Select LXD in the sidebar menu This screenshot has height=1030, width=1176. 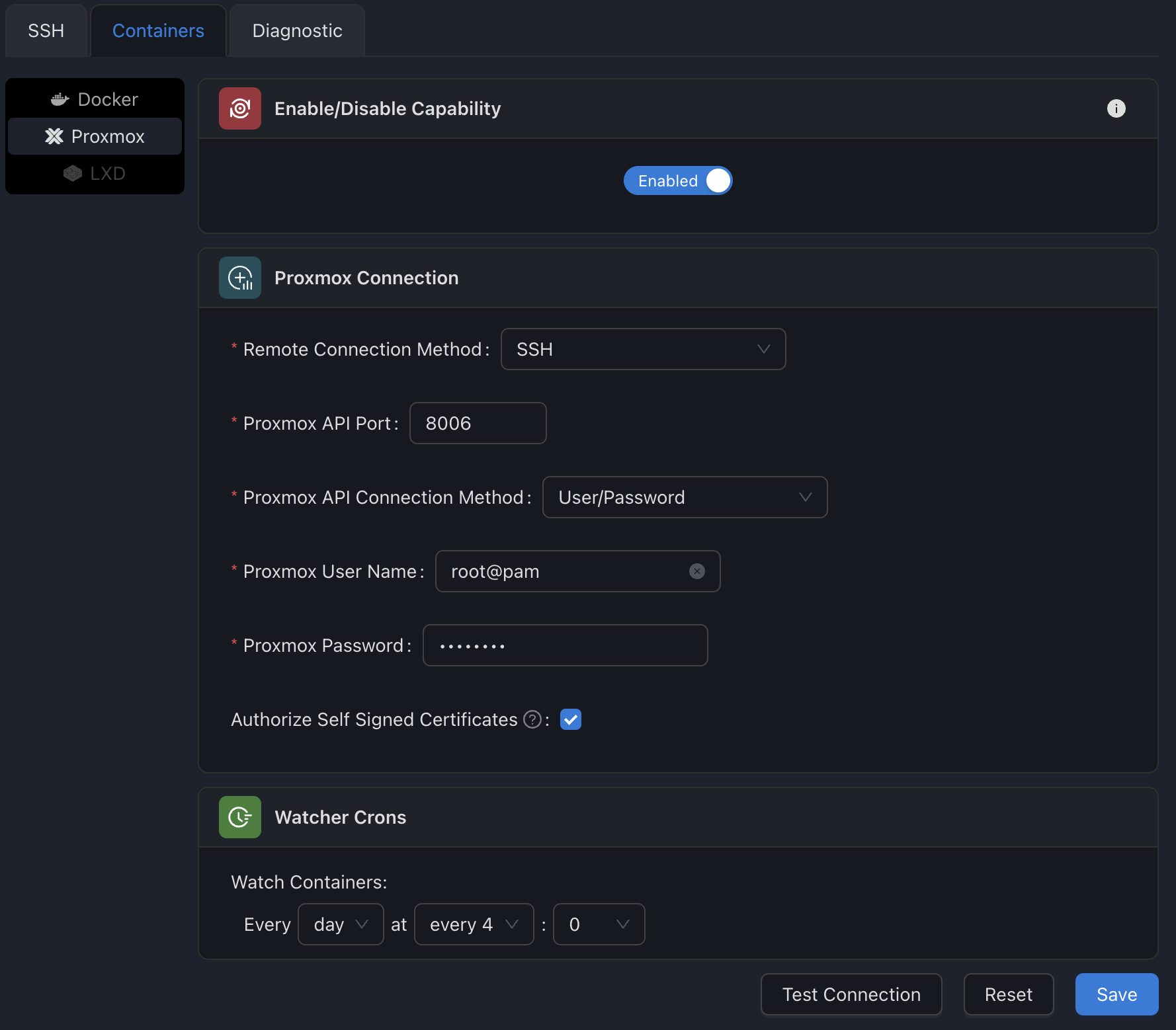pyautogui.click(x=95, y=173)
